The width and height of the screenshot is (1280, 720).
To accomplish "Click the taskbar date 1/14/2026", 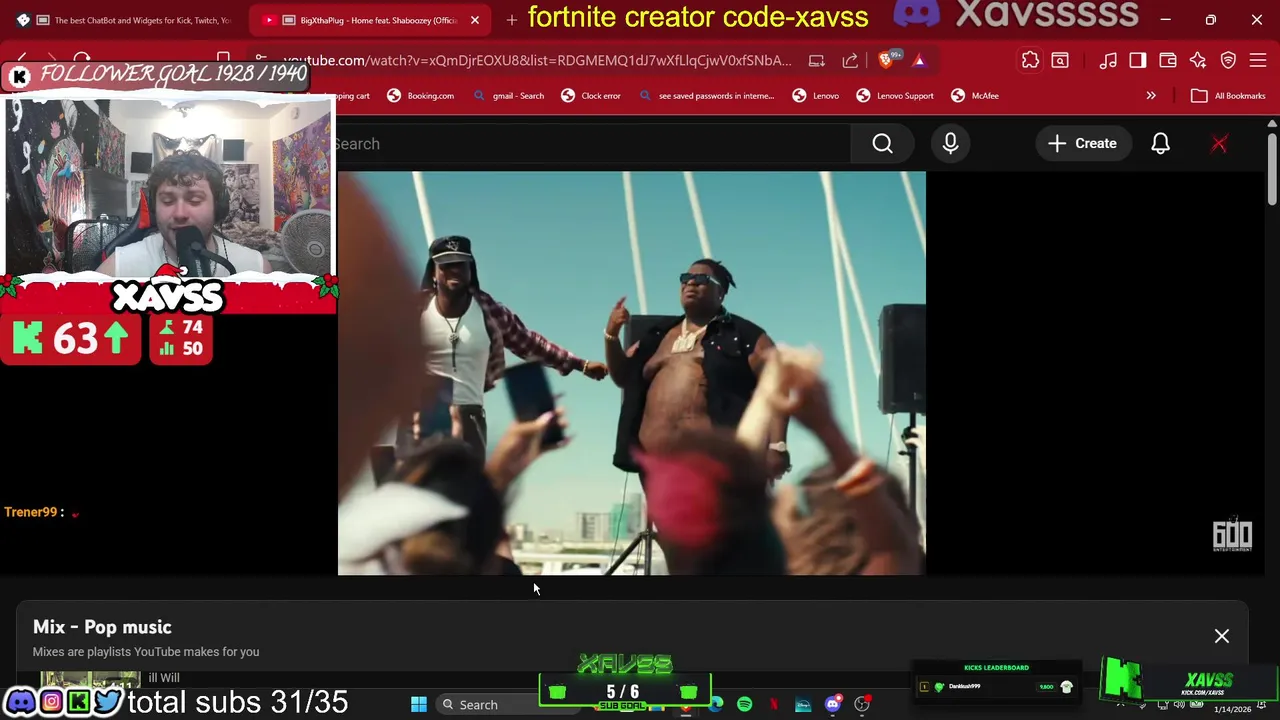I will (1232, 709).
